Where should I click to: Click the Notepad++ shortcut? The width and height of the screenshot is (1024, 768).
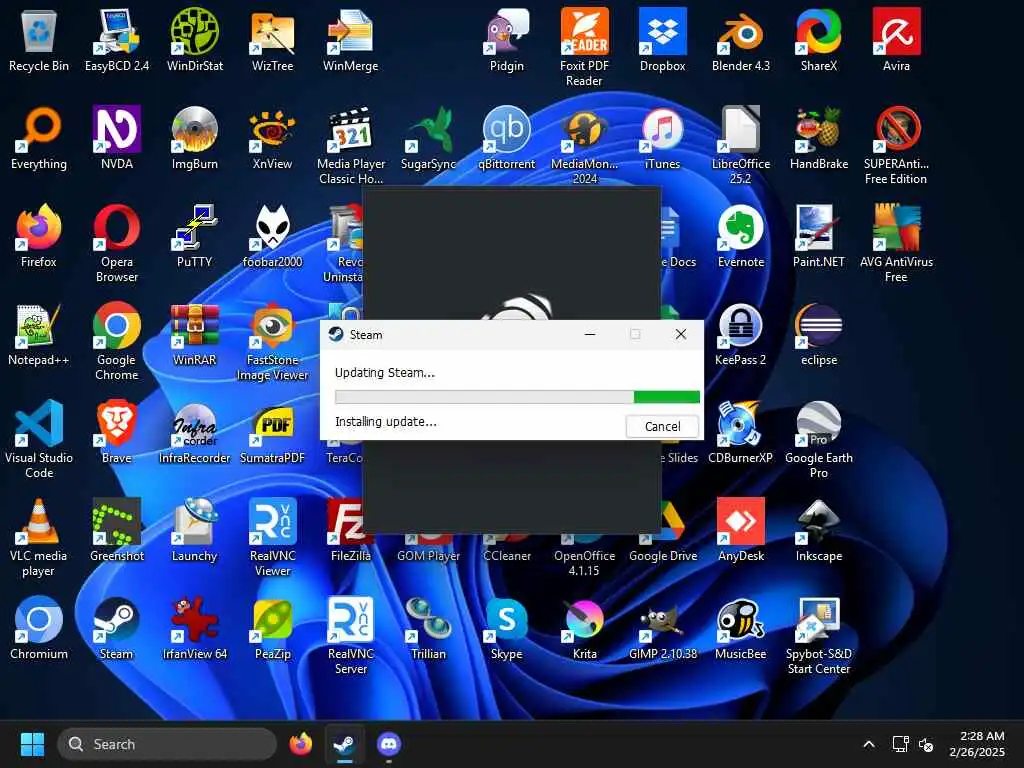click(39, 333)
